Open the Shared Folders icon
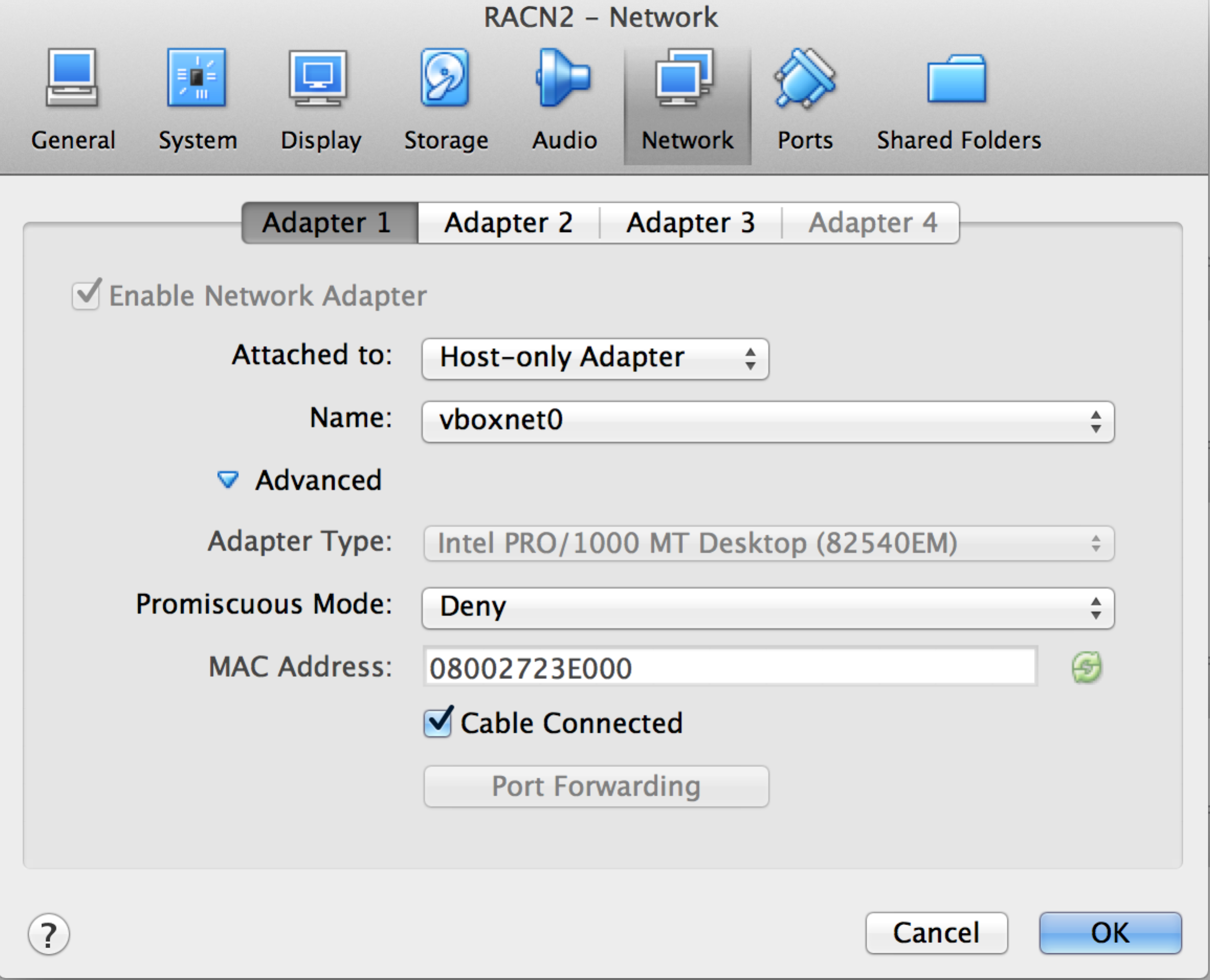The image size is (1210, 980). click(x=957, y=79)
